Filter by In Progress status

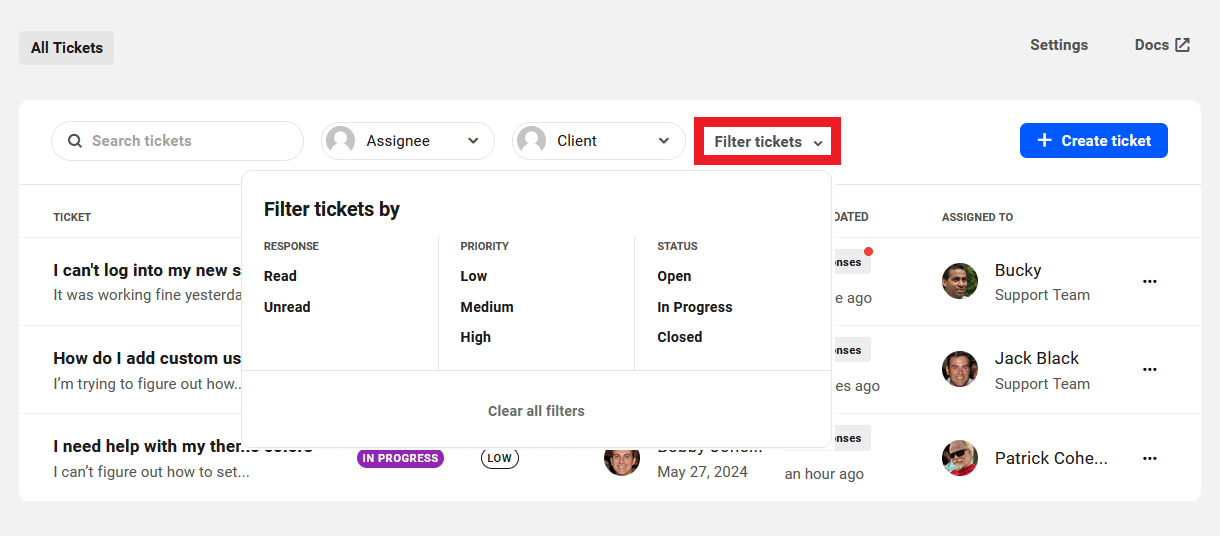(694, 307)
